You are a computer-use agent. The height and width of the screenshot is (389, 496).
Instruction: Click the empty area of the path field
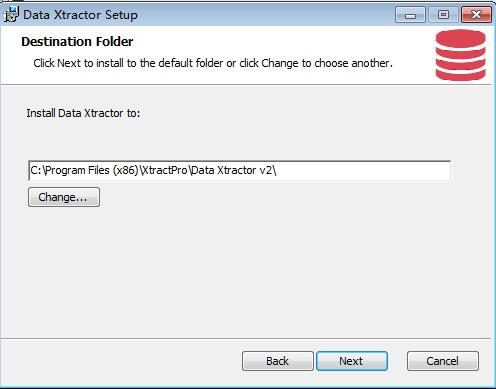(363, 171)
